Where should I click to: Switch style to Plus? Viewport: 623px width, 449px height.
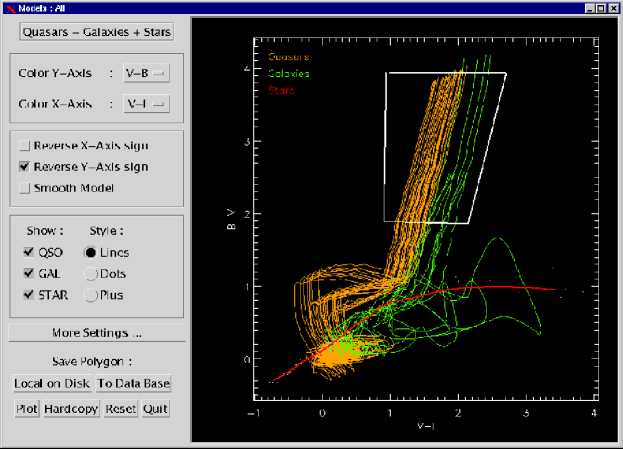[92, 295]
